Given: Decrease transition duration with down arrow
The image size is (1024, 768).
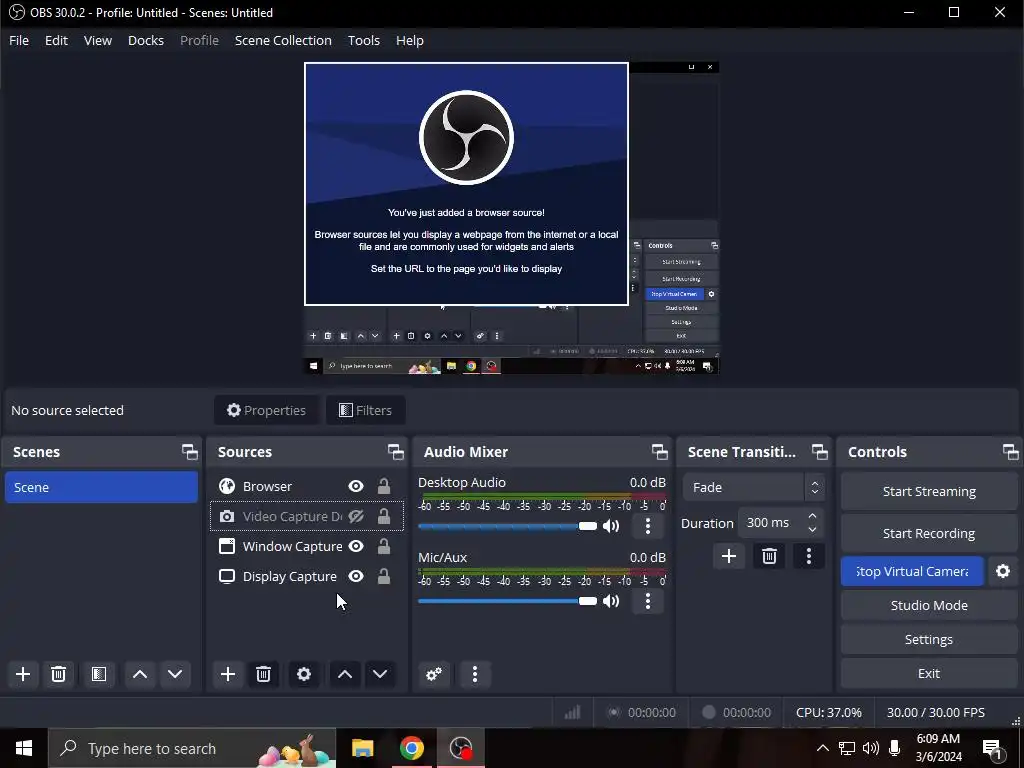Looking at the screenshot, I should pyautogui.click(x=812, y=530).
